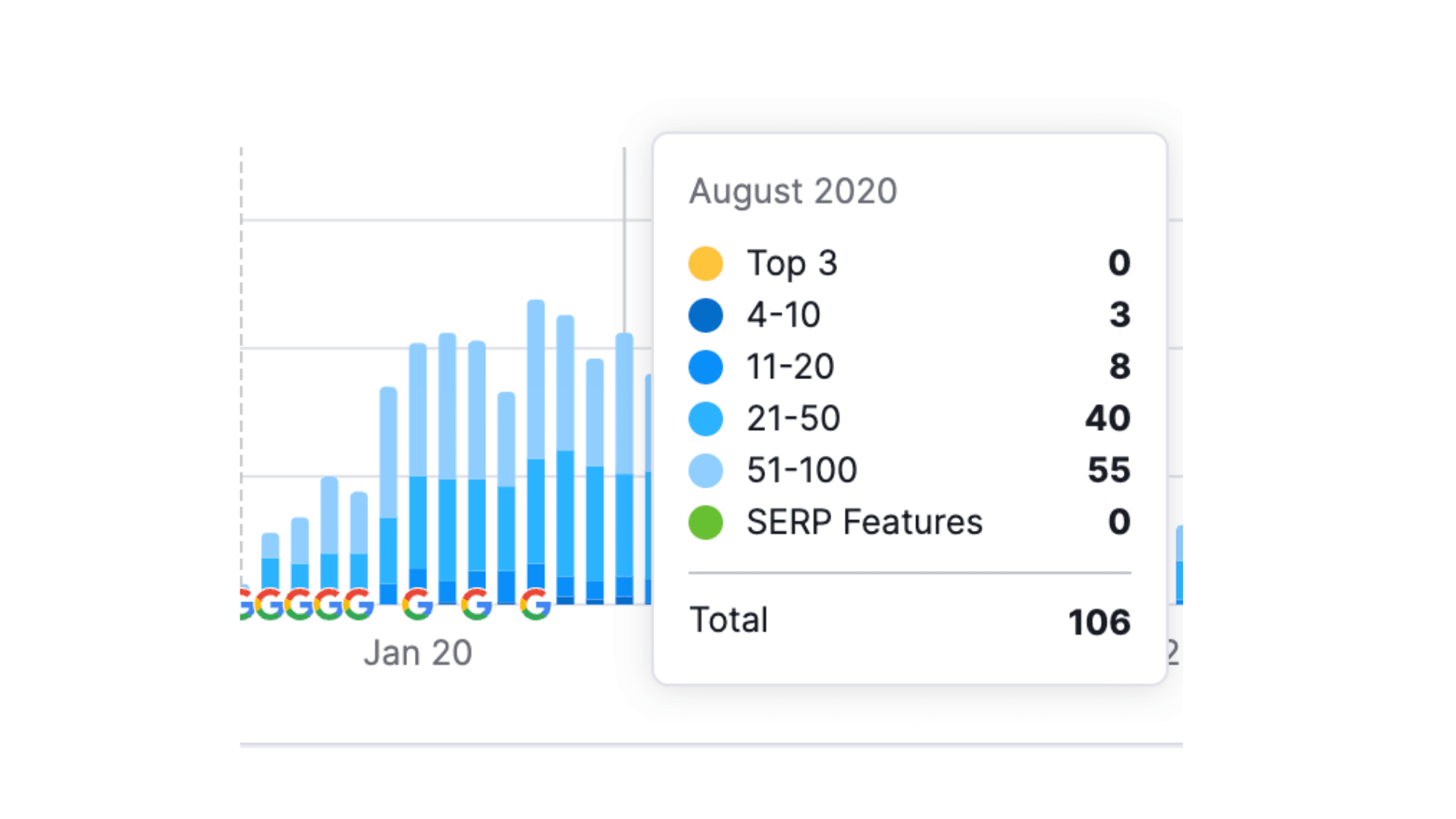Click the 11-20 row value 8
Image resolution: width=1456 pixels, height=819 pixels.
click(1120, 367)
